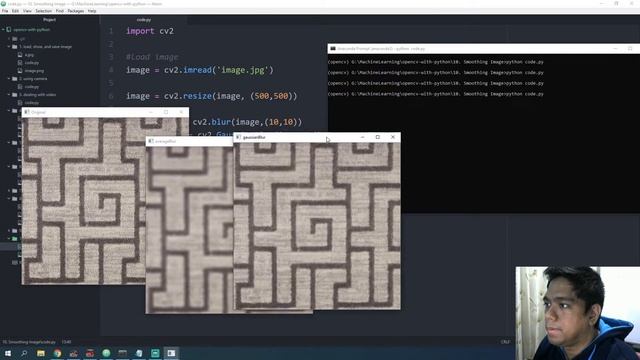
Task: Click the 'import cv2' line in editor
Action: pos(150,31)
